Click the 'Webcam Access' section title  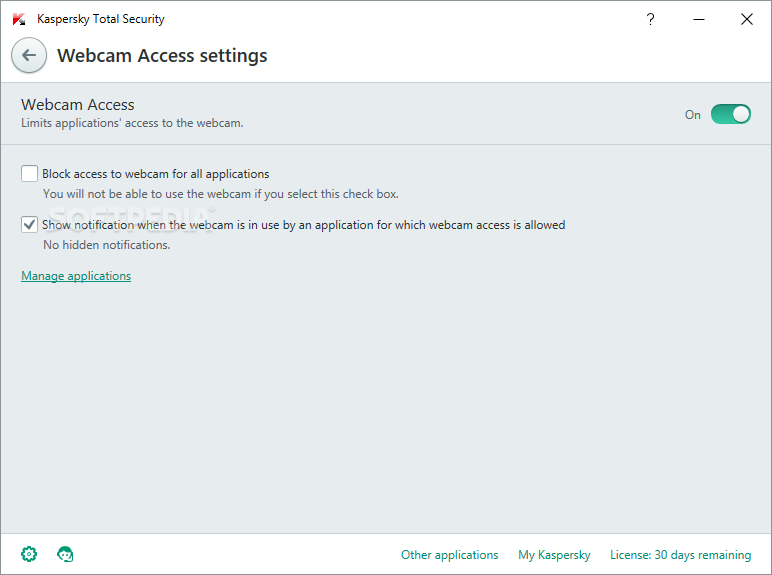coord(77,104)
